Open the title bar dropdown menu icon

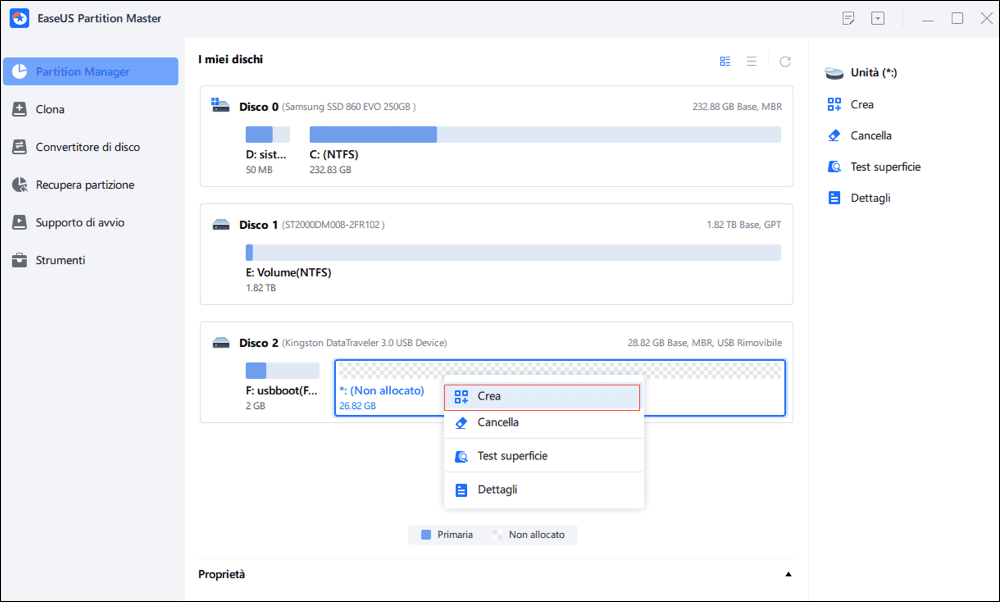coord(878,18)
